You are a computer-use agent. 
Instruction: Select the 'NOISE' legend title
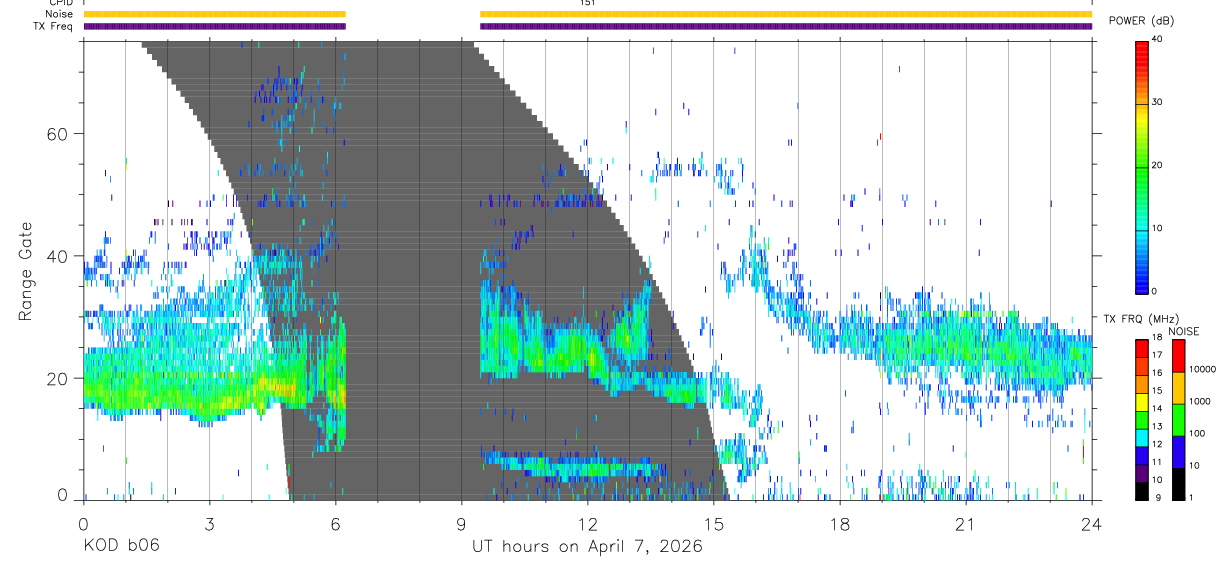coord(1186,331)
